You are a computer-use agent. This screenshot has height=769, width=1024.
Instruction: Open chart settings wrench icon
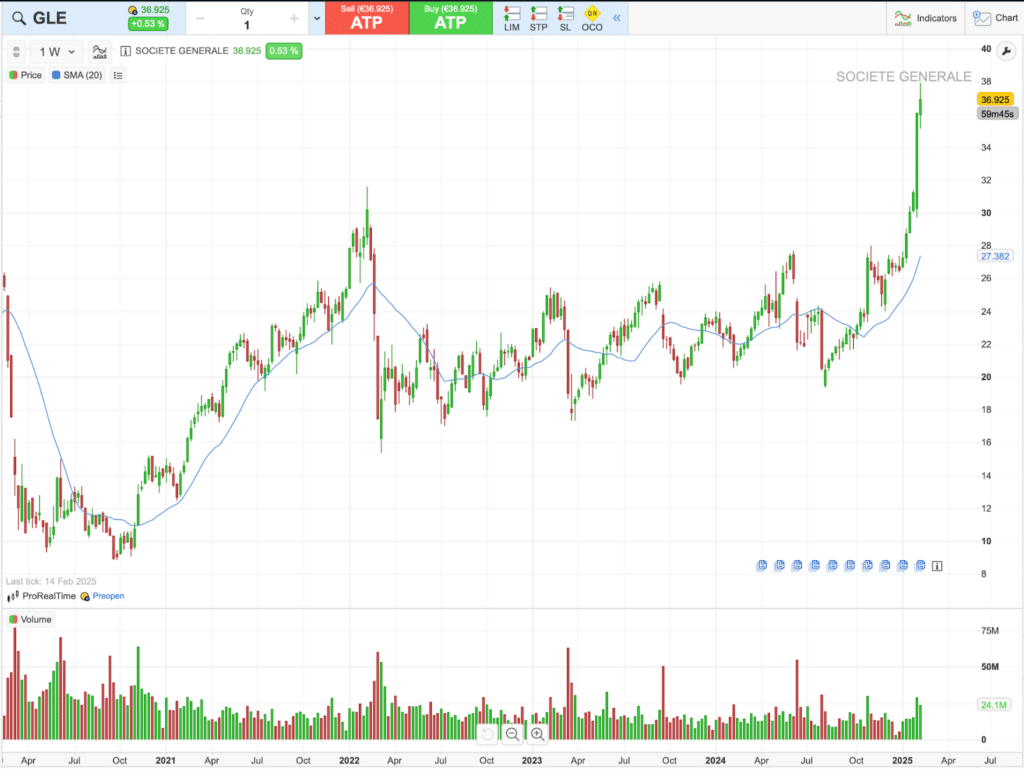point(1006,51)
